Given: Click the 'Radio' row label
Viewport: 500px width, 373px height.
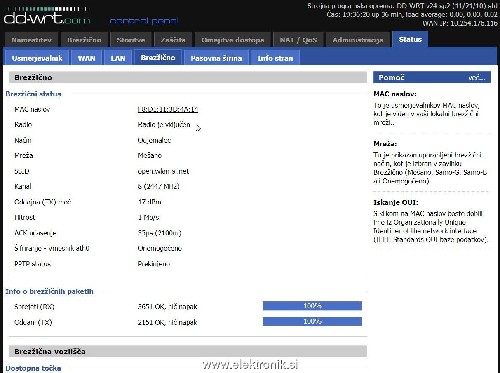Looking at the screenshot, I should coord(23,125).
